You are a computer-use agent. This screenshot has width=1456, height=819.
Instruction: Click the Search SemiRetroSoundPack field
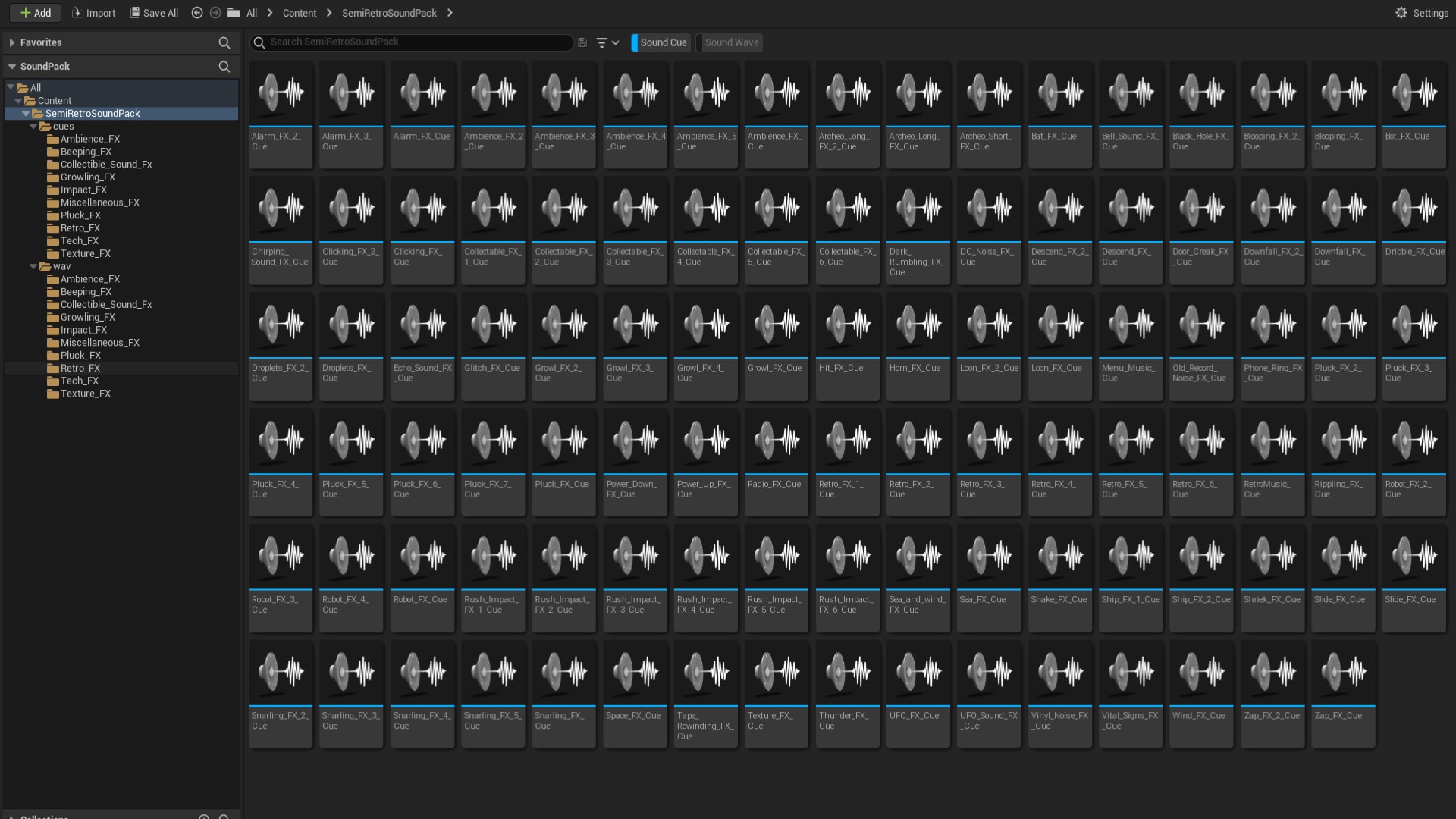click(x=417, y=42)
